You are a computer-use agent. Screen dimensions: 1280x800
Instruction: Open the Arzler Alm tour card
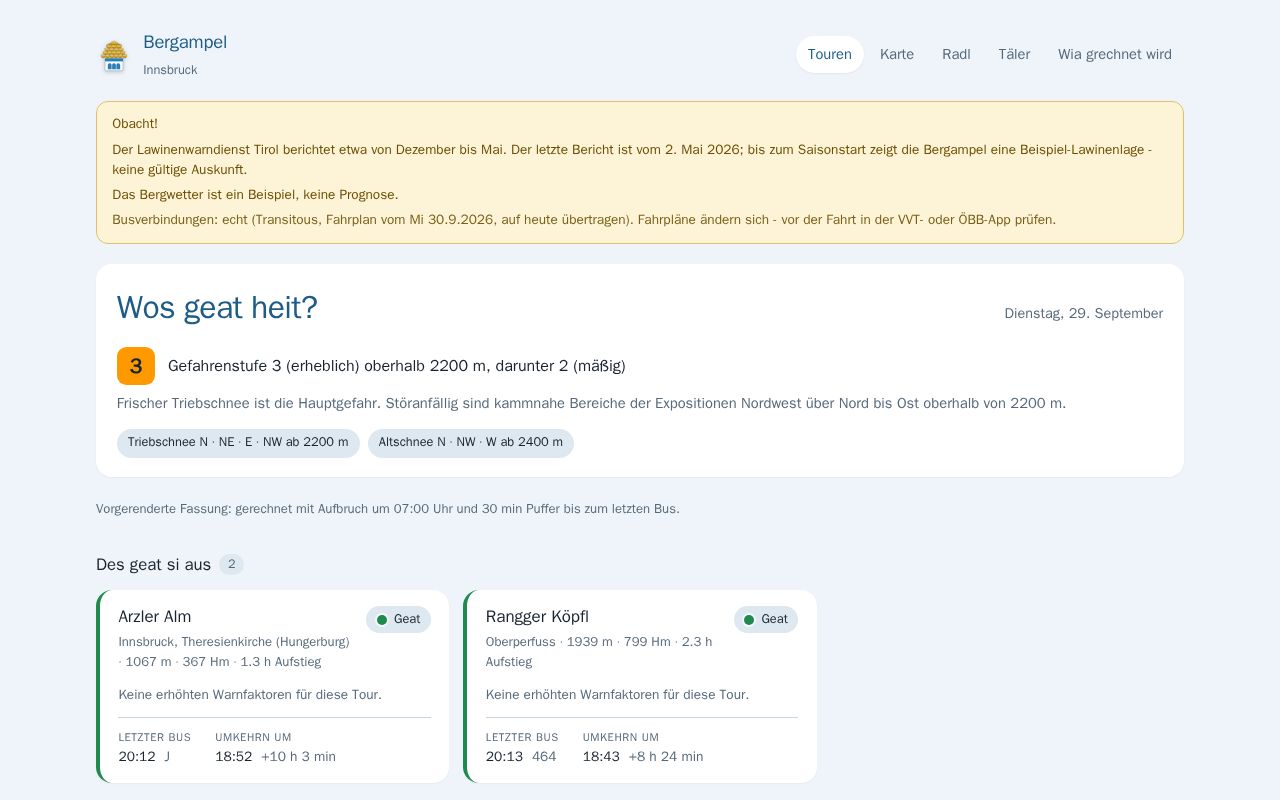[273, 686]
